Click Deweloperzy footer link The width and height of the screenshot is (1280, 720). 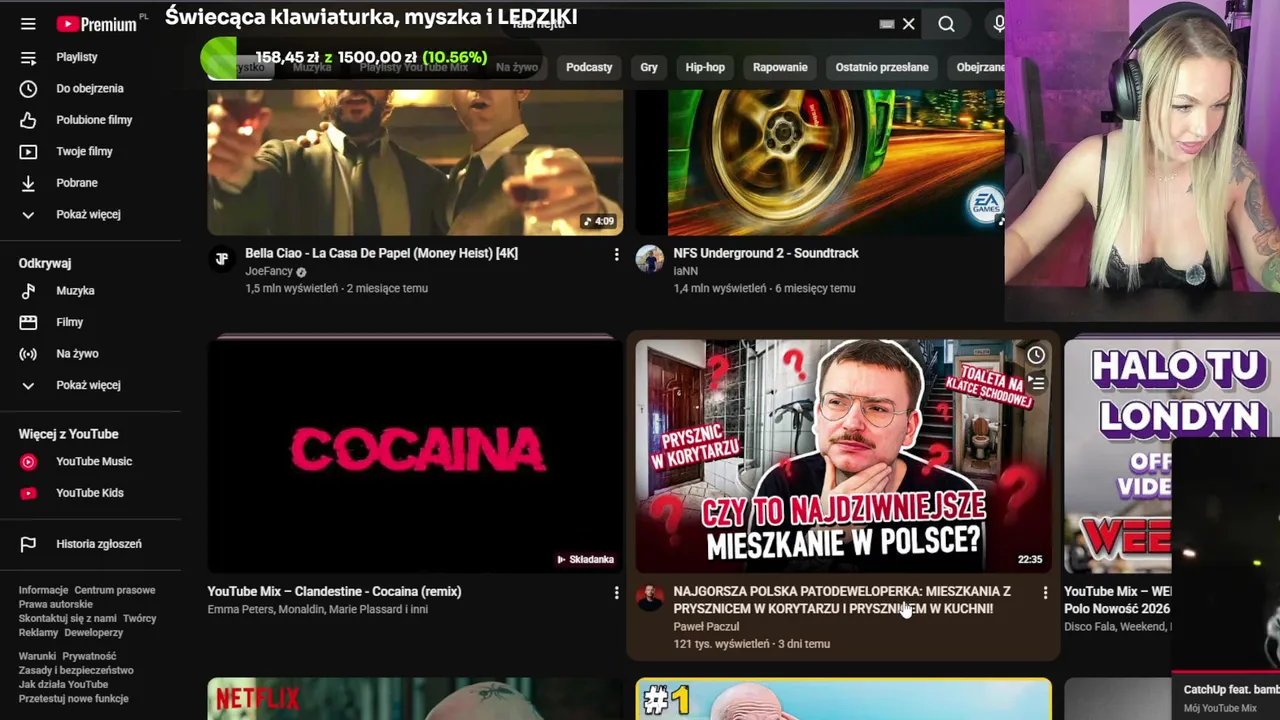click(x=93, y=632)
